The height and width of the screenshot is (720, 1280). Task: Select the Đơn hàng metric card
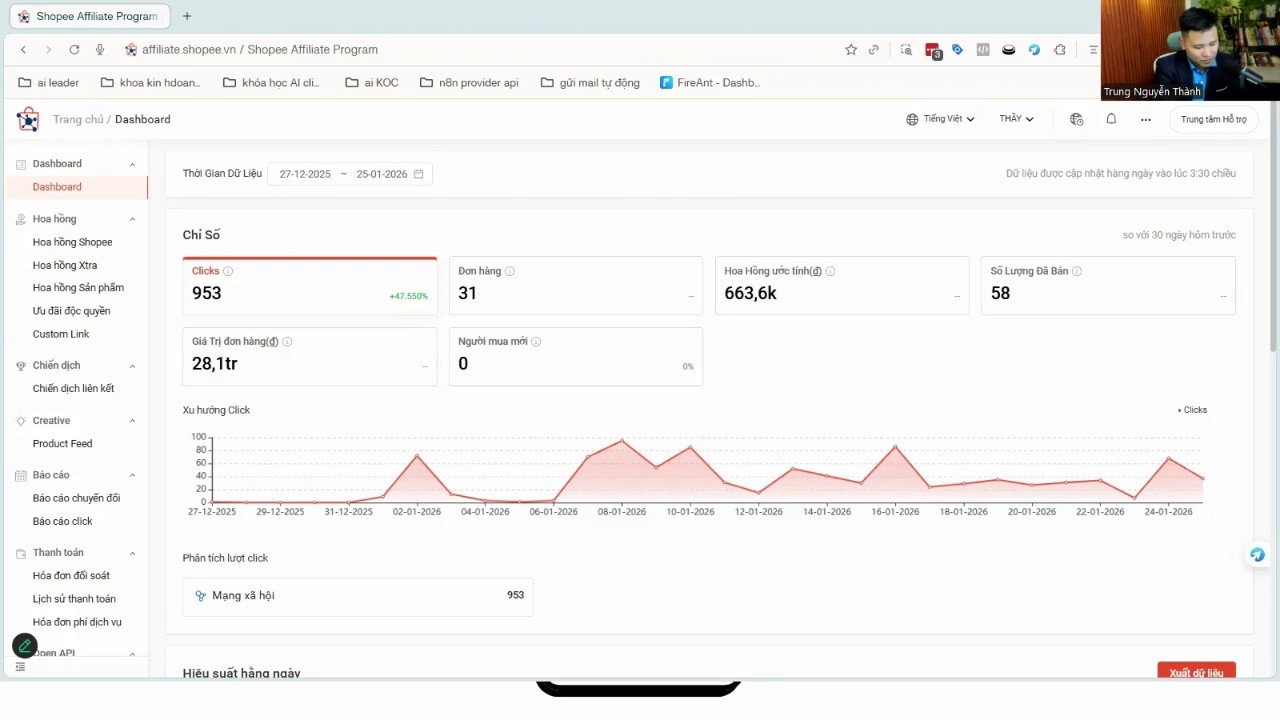[576, 286]
